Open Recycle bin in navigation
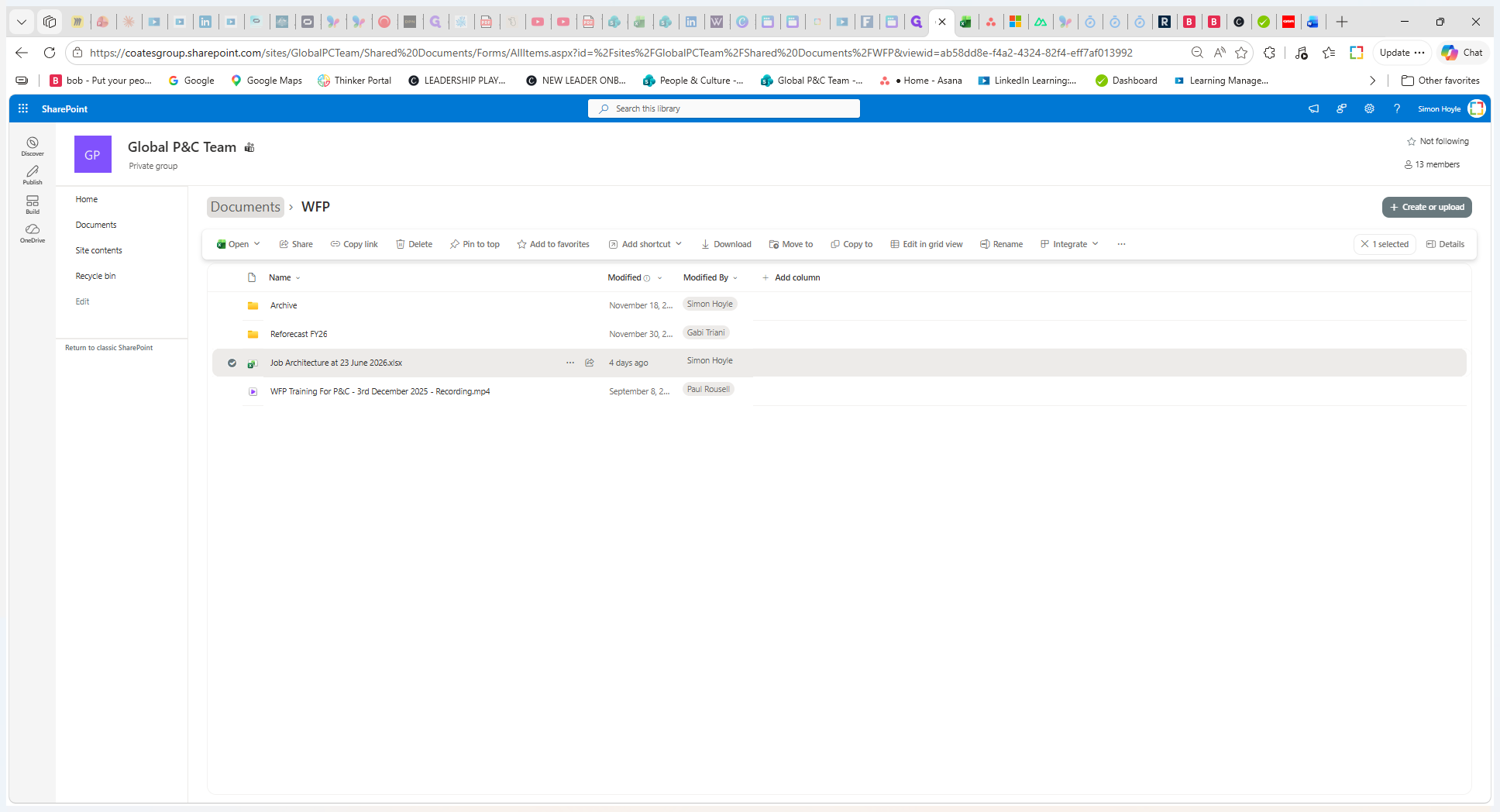 (x=95, y=276)
